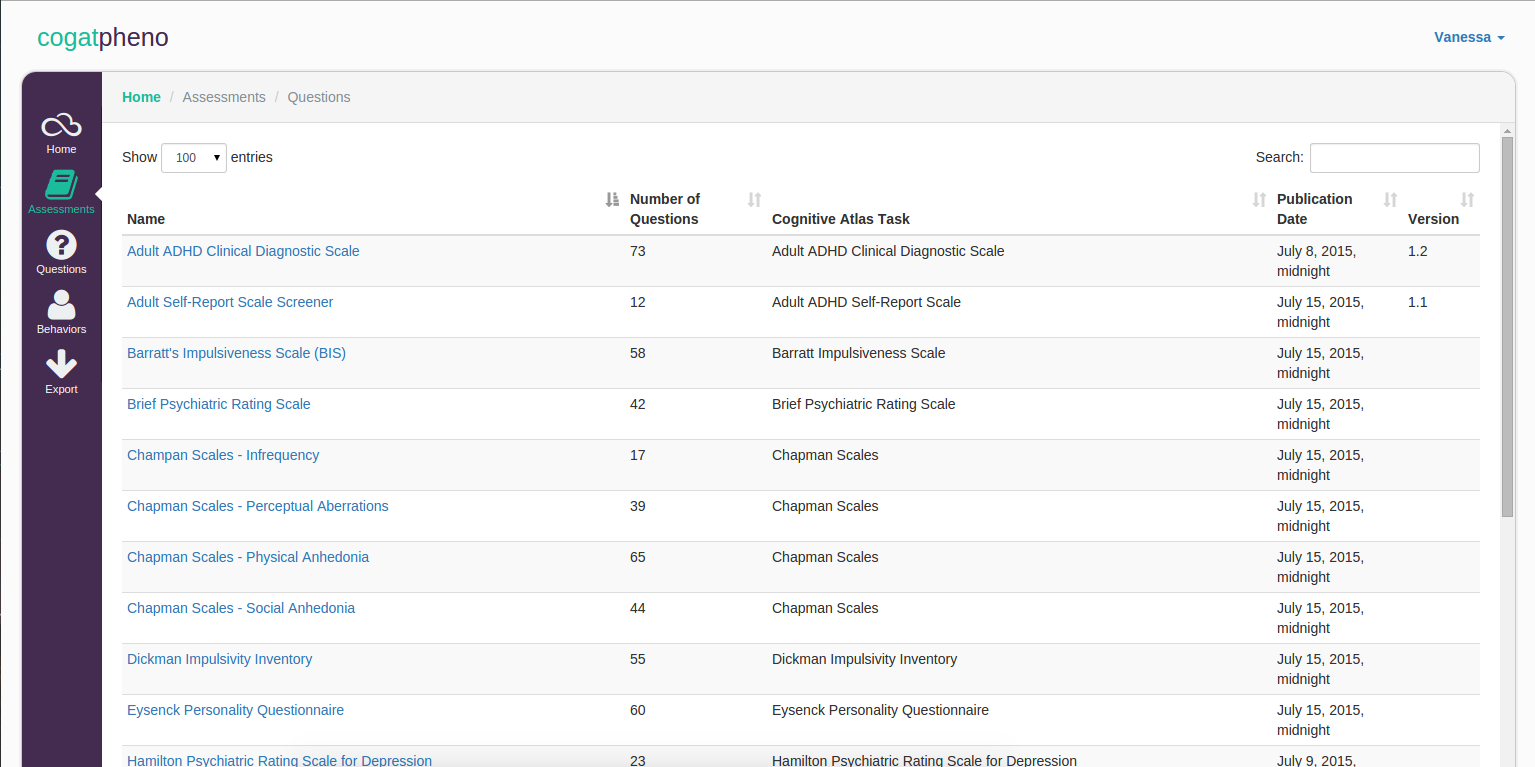Open Hamilton Psychiatric Rating Scale for Depression link

click(x=280, y=761)
